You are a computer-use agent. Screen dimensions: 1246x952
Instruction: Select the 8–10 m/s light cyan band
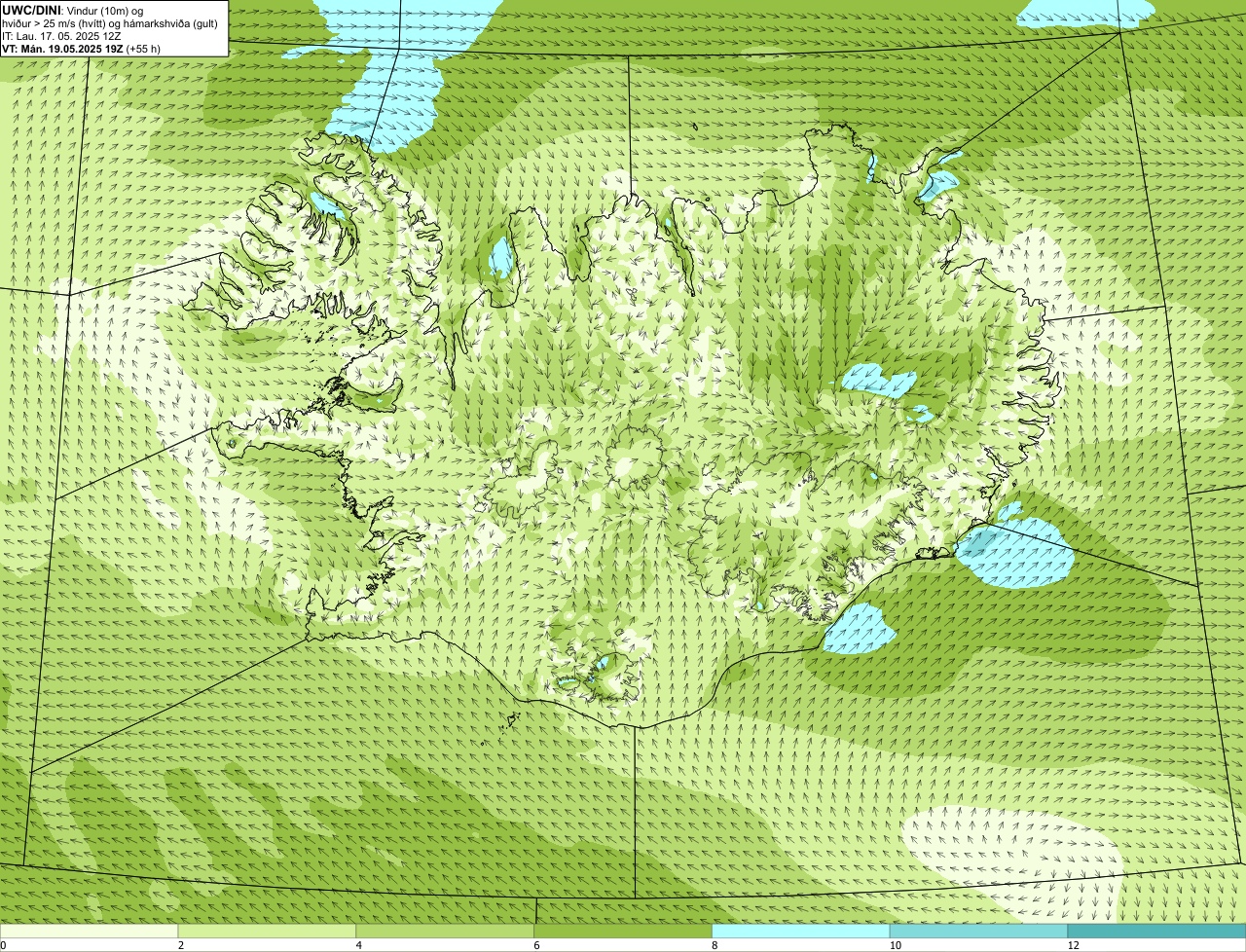coord(801,932)
